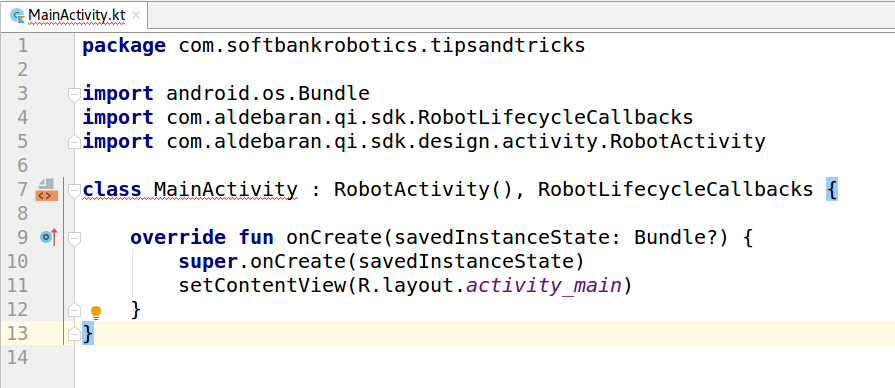
Task: Close the MainActivity.kt tab
Action: click(136, 15)
